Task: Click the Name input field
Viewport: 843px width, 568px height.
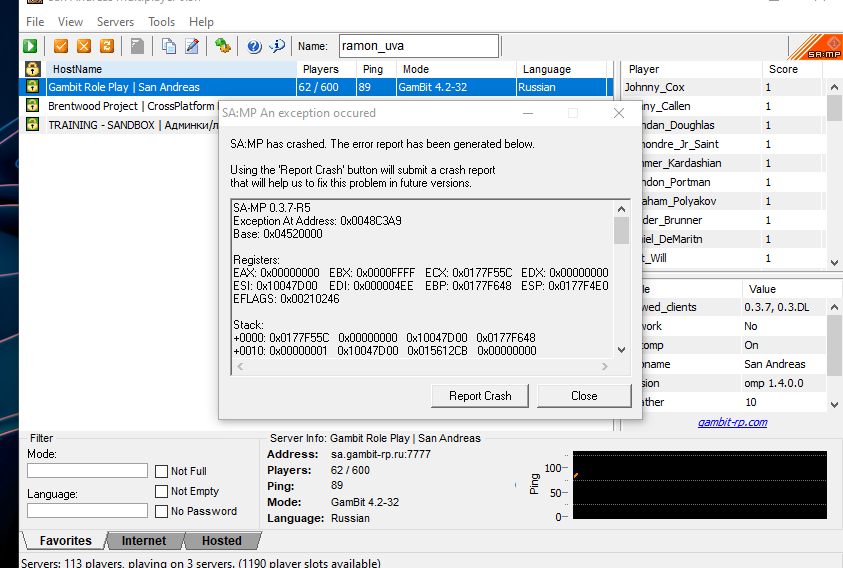Action: (x=417, y=46)
